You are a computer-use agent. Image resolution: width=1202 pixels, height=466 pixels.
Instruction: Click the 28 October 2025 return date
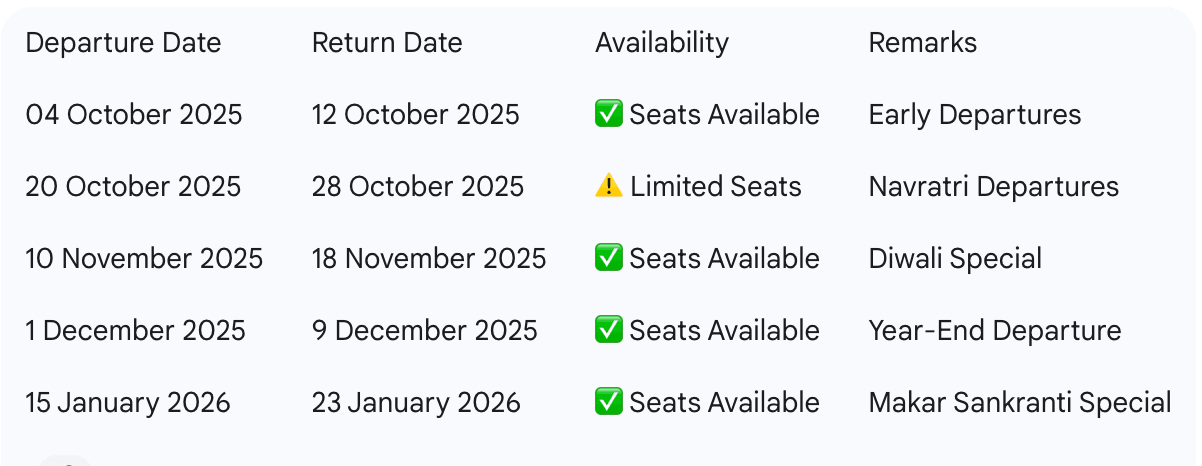417,187
